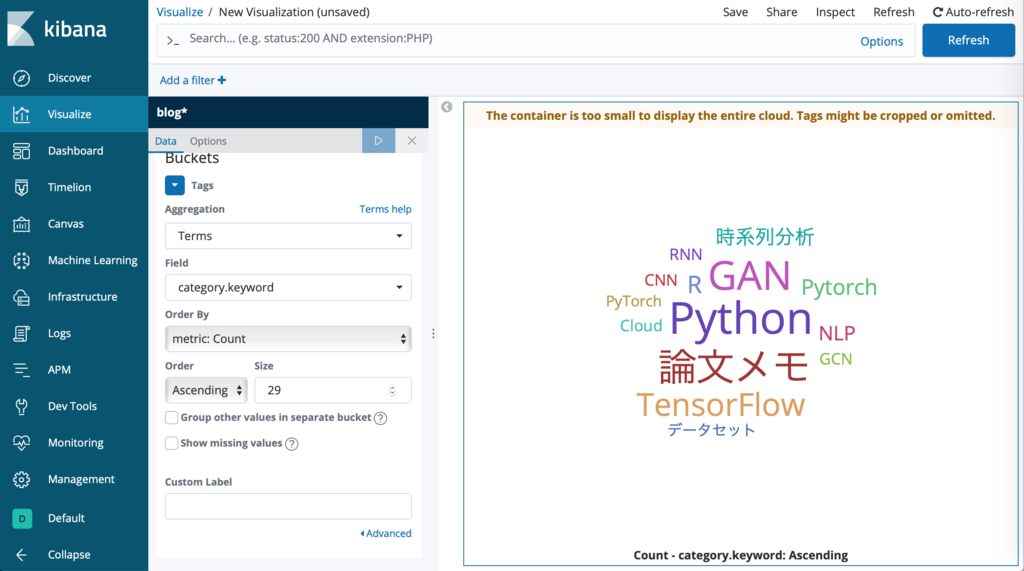Click the GAN tag in cloud
This screenshot has width=1024, height=571.
point(749,276)
